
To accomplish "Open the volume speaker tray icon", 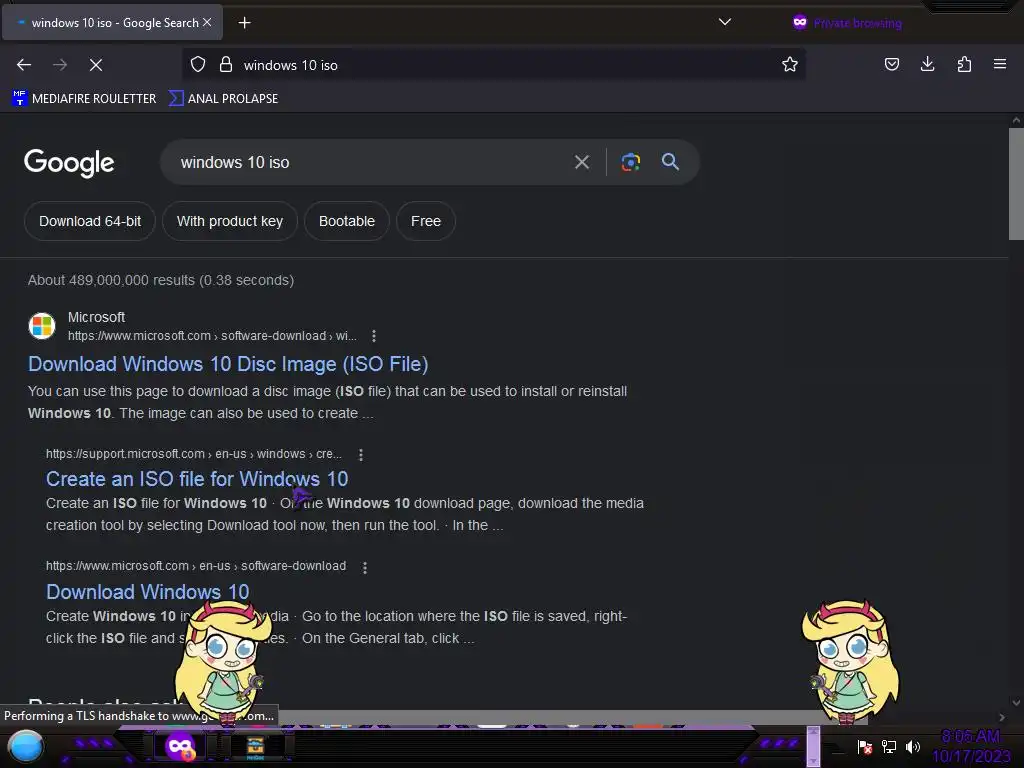I will click(912, 746).
